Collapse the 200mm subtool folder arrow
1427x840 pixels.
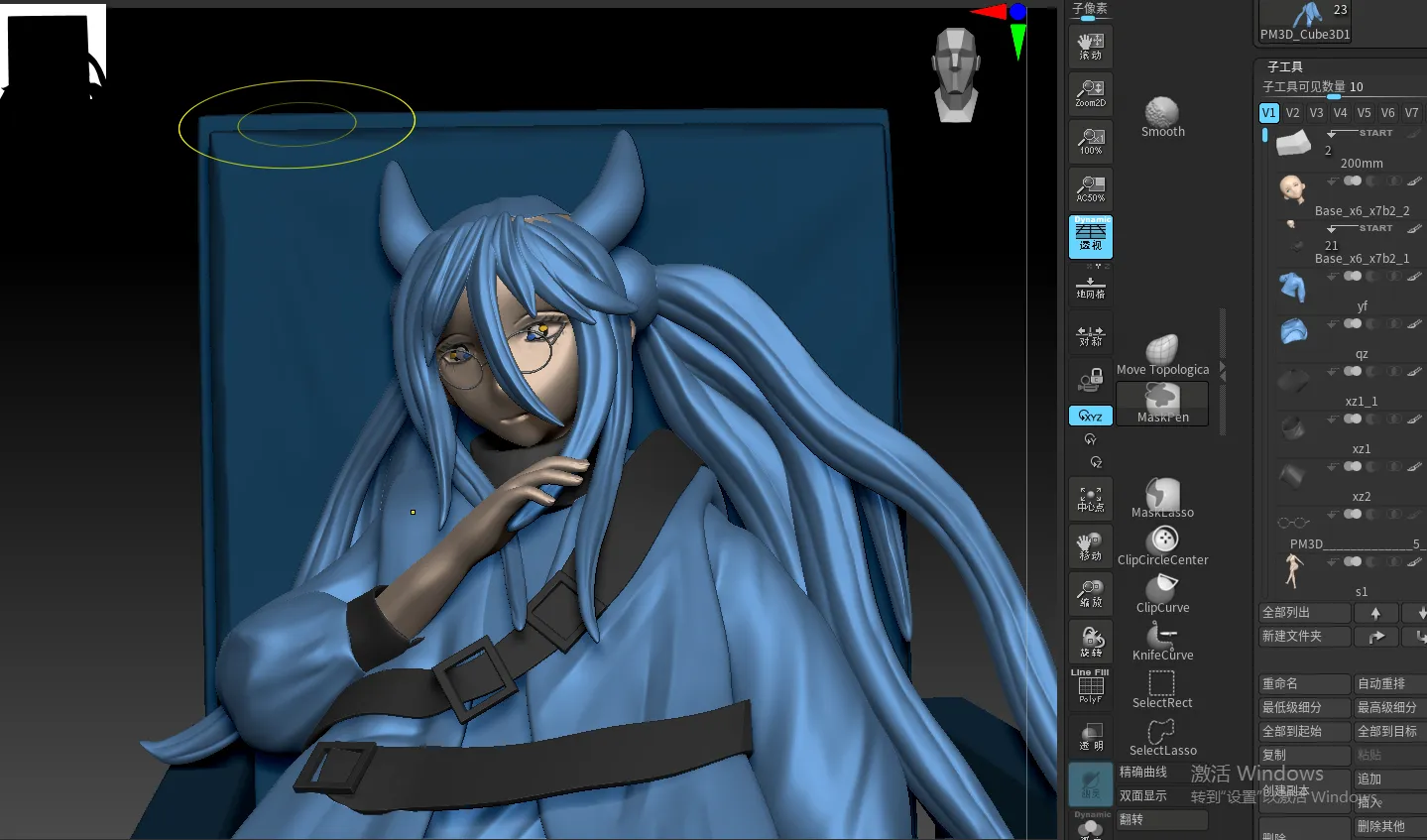click(x=1333, y=133)
